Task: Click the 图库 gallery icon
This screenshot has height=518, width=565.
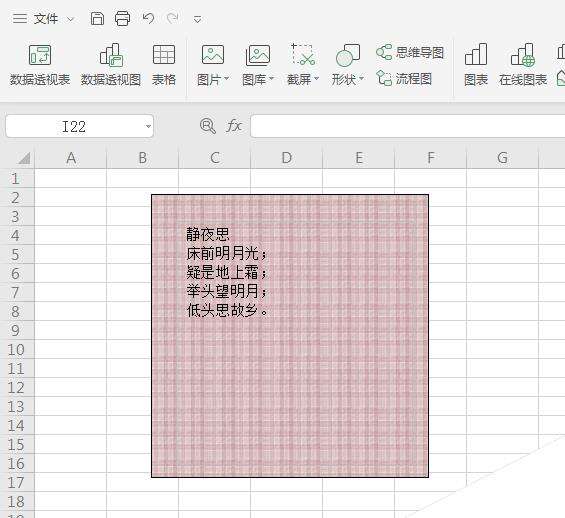Action: [x=258, y=55]
